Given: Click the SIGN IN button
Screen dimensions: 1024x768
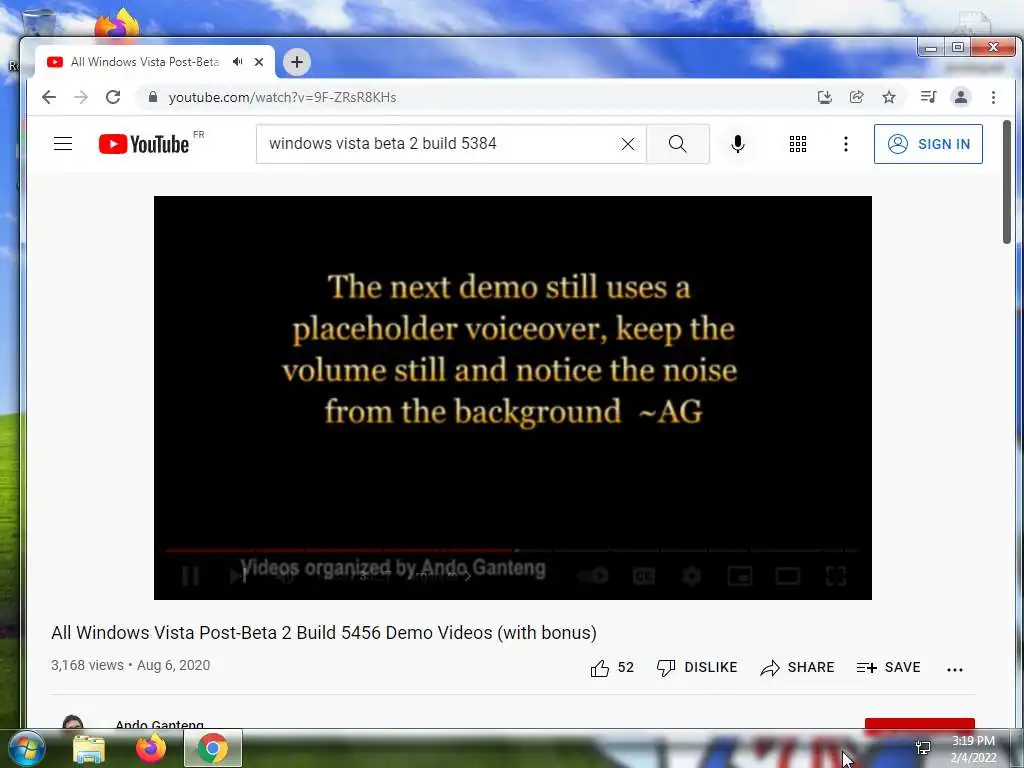Looking at the screenshot, I should click(x=928, y=144).
